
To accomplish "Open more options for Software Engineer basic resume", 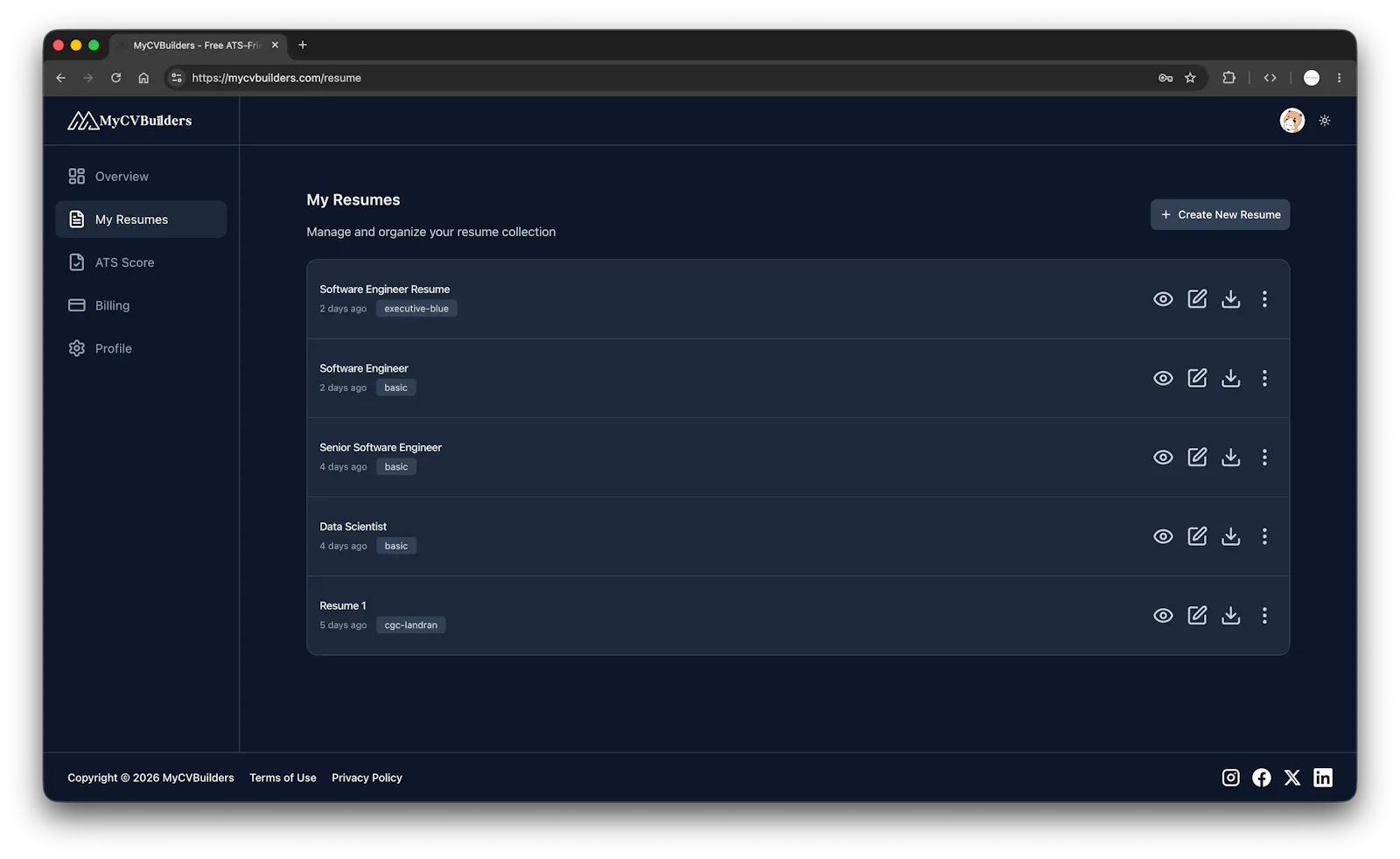I will pos(1264,378).
